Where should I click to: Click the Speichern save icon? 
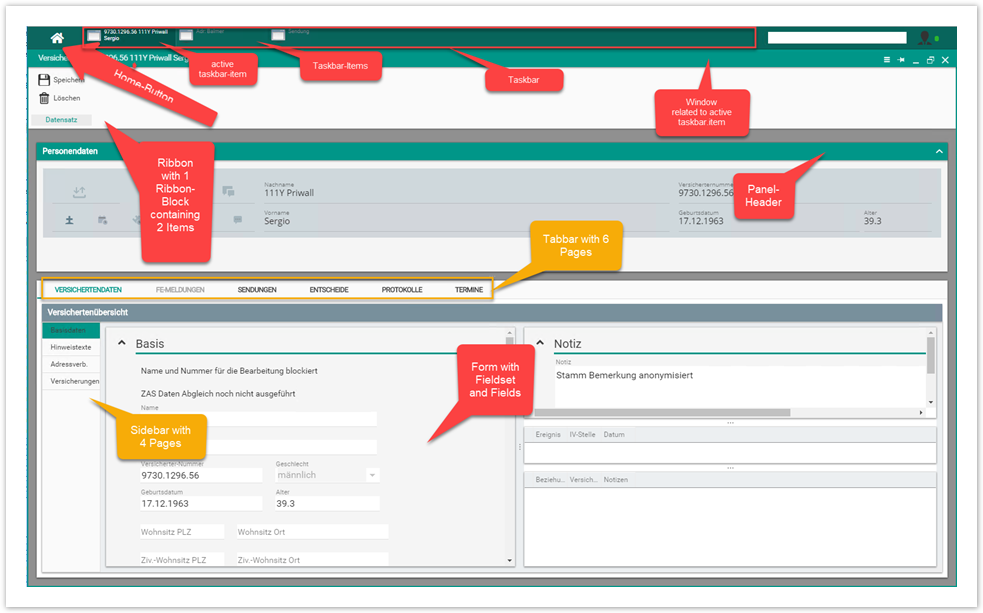44,80
